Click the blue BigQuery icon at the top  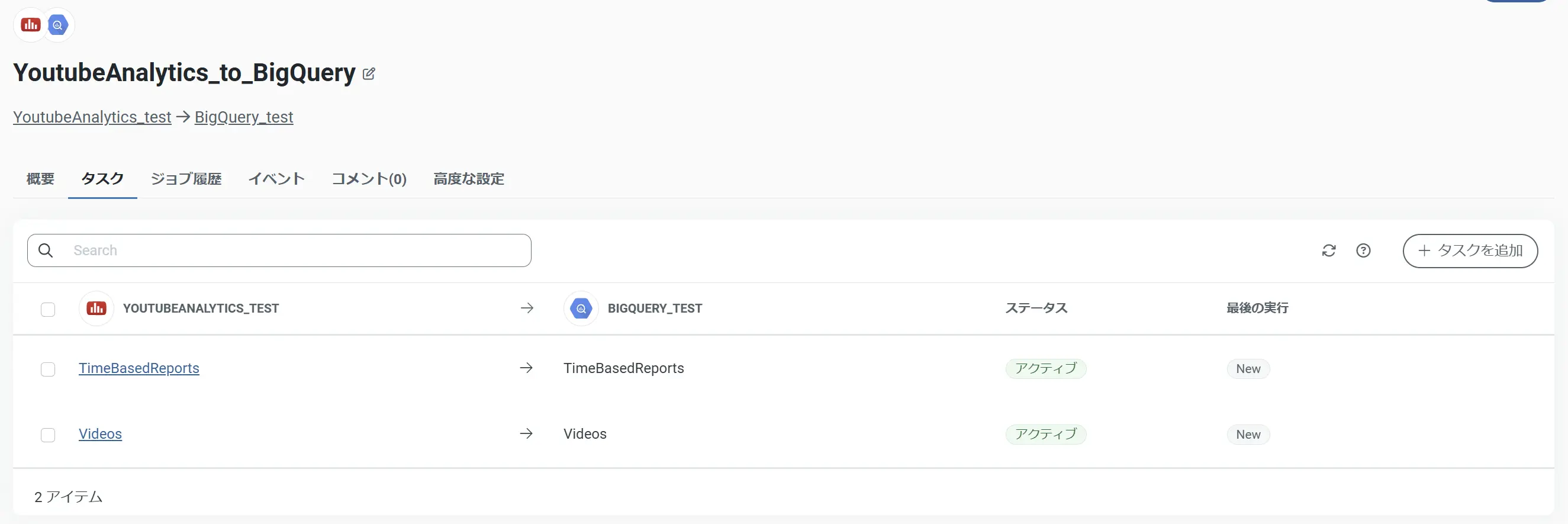58,25
